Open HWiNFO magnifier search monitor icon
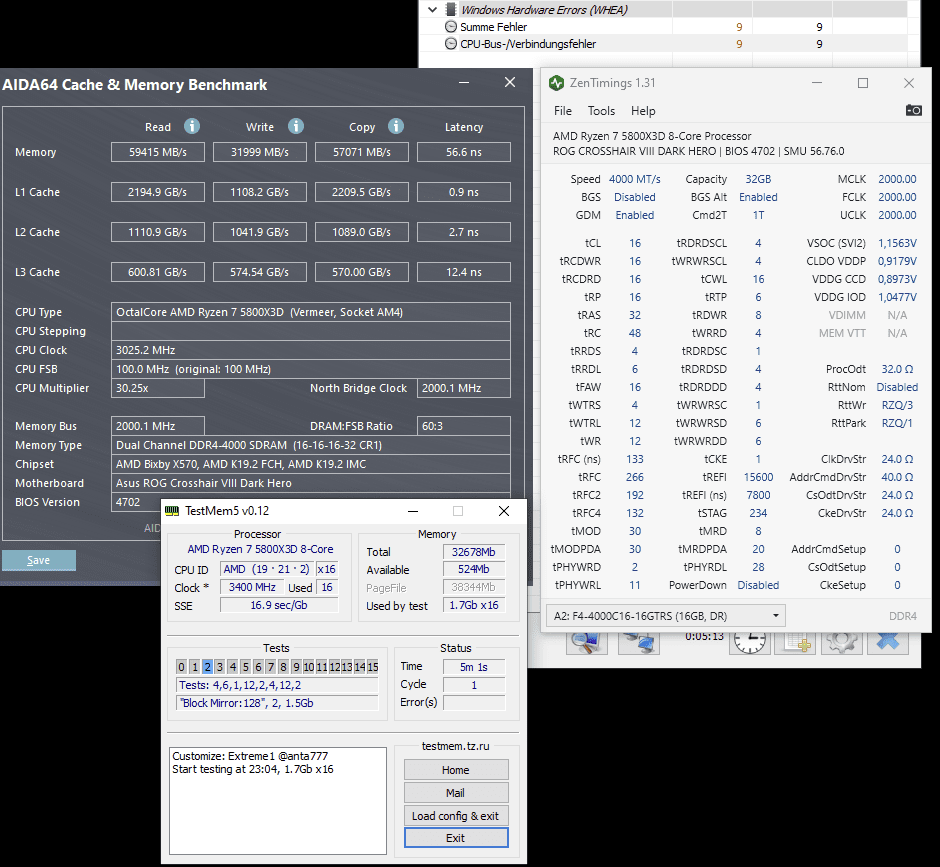The image size is (940, 867). point(588,643)
